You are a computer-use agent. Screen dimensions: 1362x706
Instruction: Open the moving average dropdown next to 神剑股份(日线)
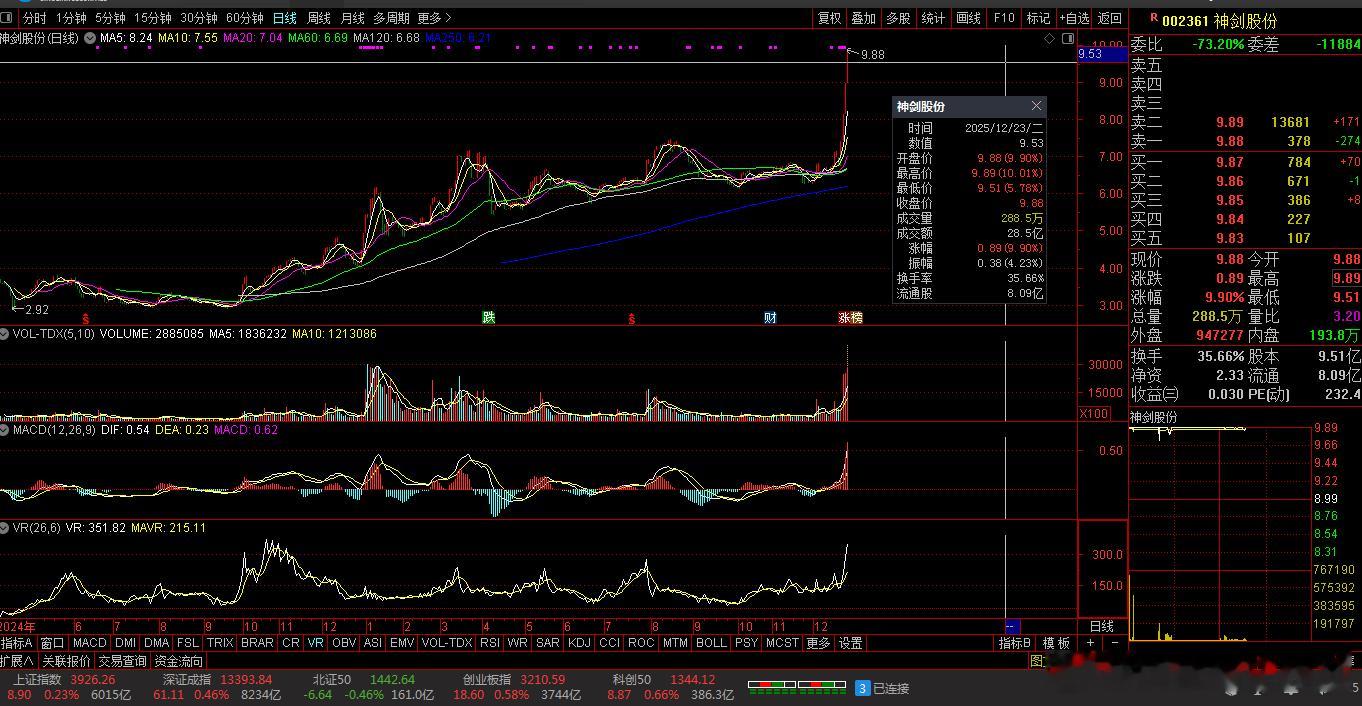pos(90,38)
